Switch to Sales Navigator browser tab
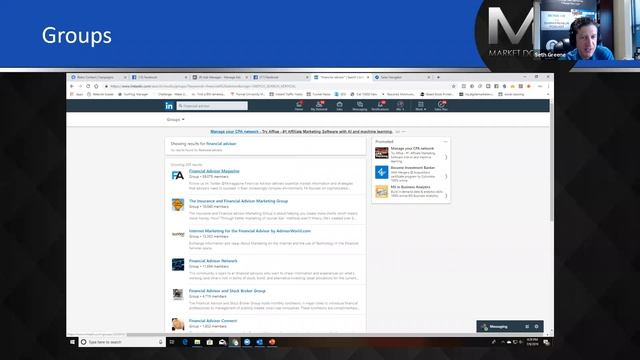The height and width of the screenshot is (360, 640). 402,77
